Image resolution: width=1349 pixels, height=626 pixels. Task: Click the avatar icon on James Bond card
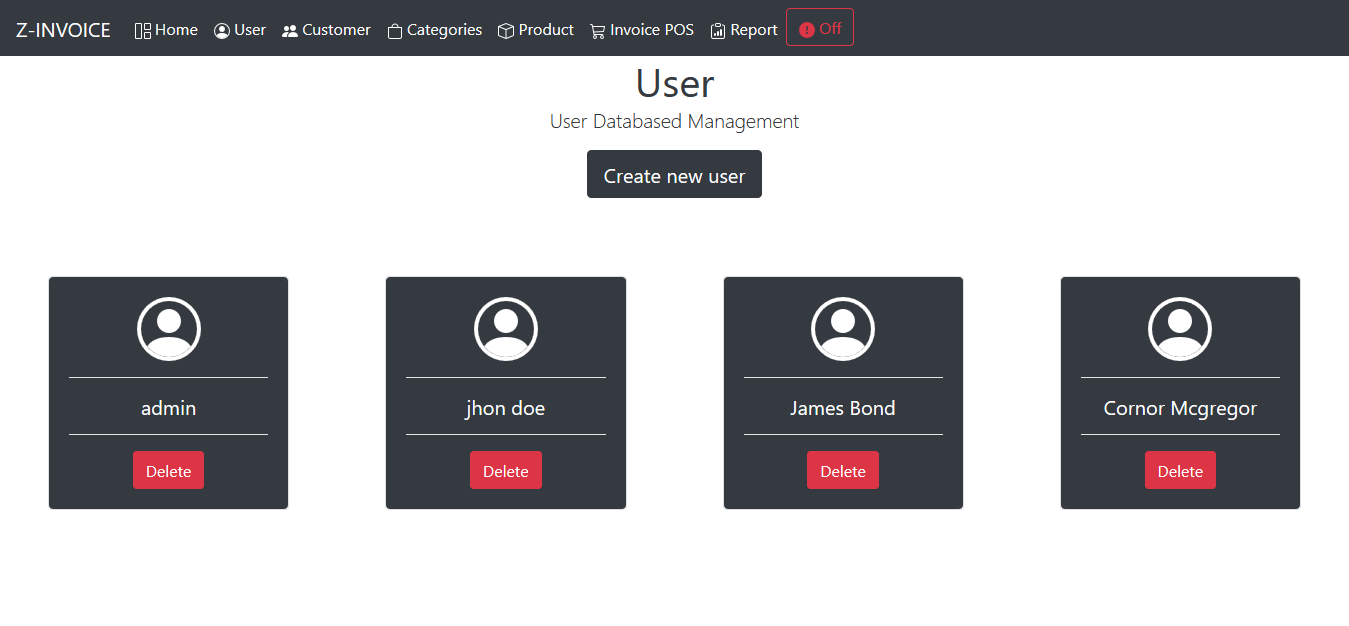[843, 329]
